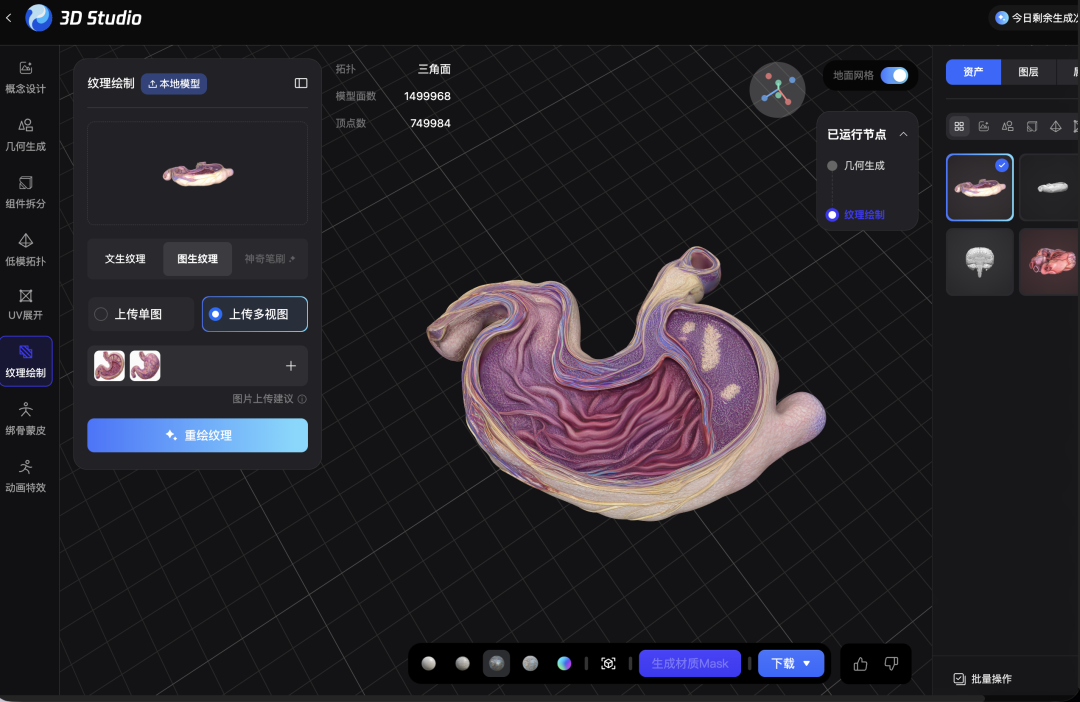Toggle the 地面网格 switch
This screenshot has height=702, width=1080.
tap(895, 76)
